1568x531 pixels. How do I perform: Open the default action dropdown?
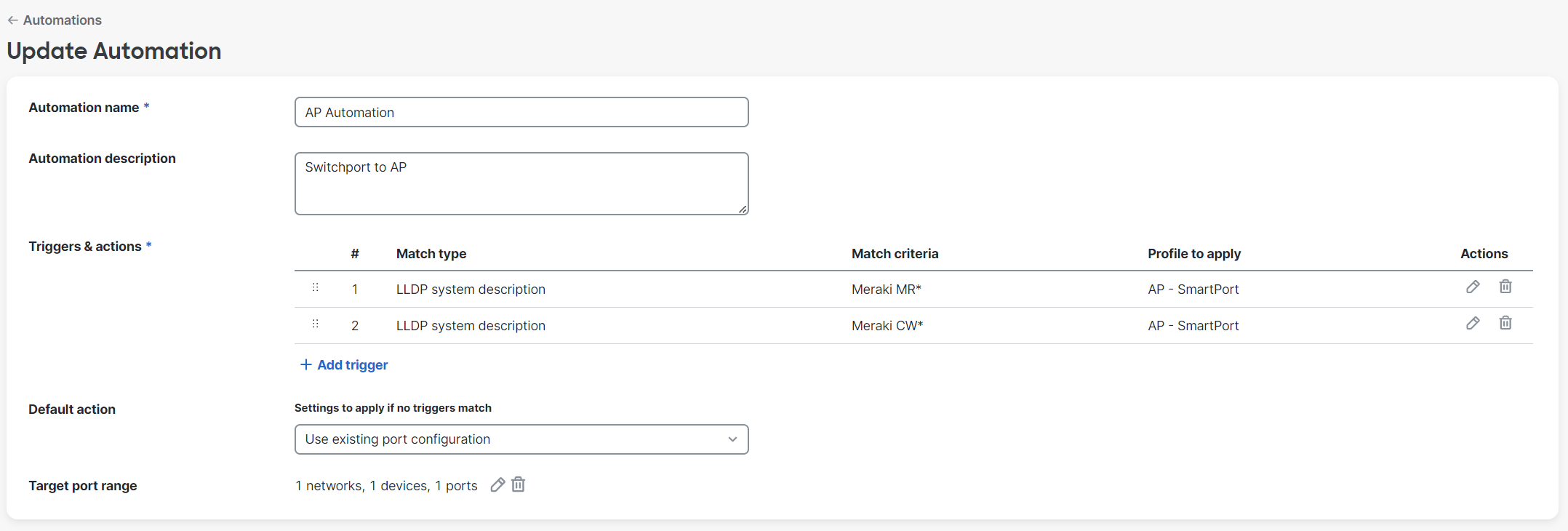[x=521, y=439]
